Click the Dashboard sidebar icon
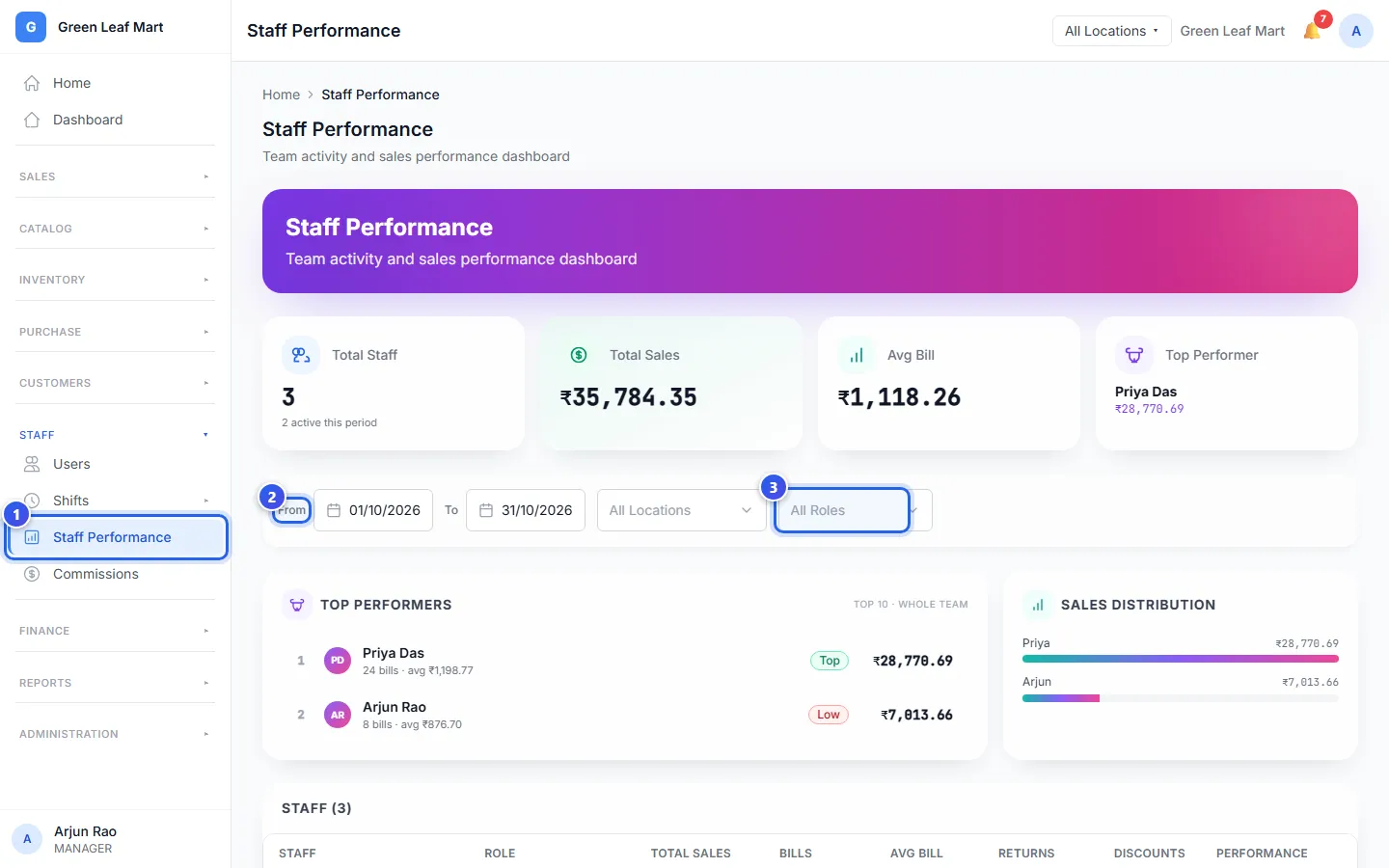Viewport: 1389px width, 868px height. 32,120
